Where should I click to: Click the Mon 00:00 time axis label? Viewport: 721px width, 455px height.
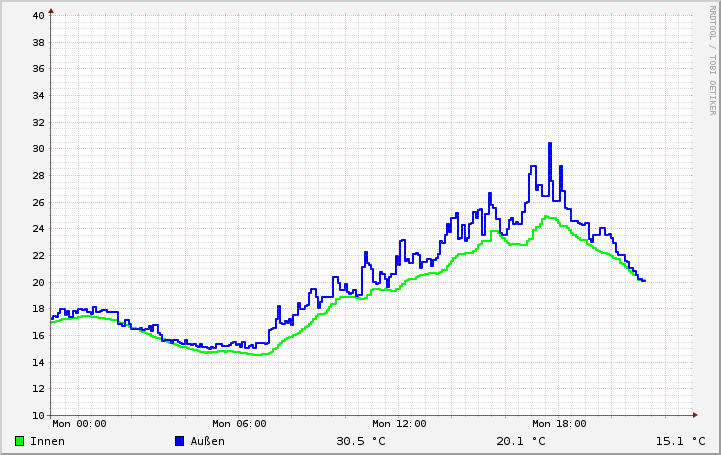click(x=79, y=424)
